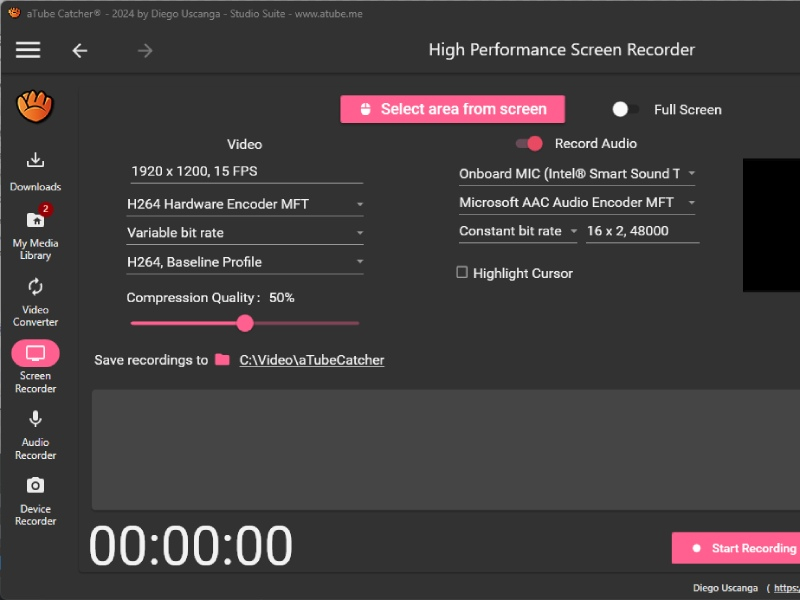Check the Highlight Cursor checkbox
The width and height of the screenshot is (800, 600).
462,272
